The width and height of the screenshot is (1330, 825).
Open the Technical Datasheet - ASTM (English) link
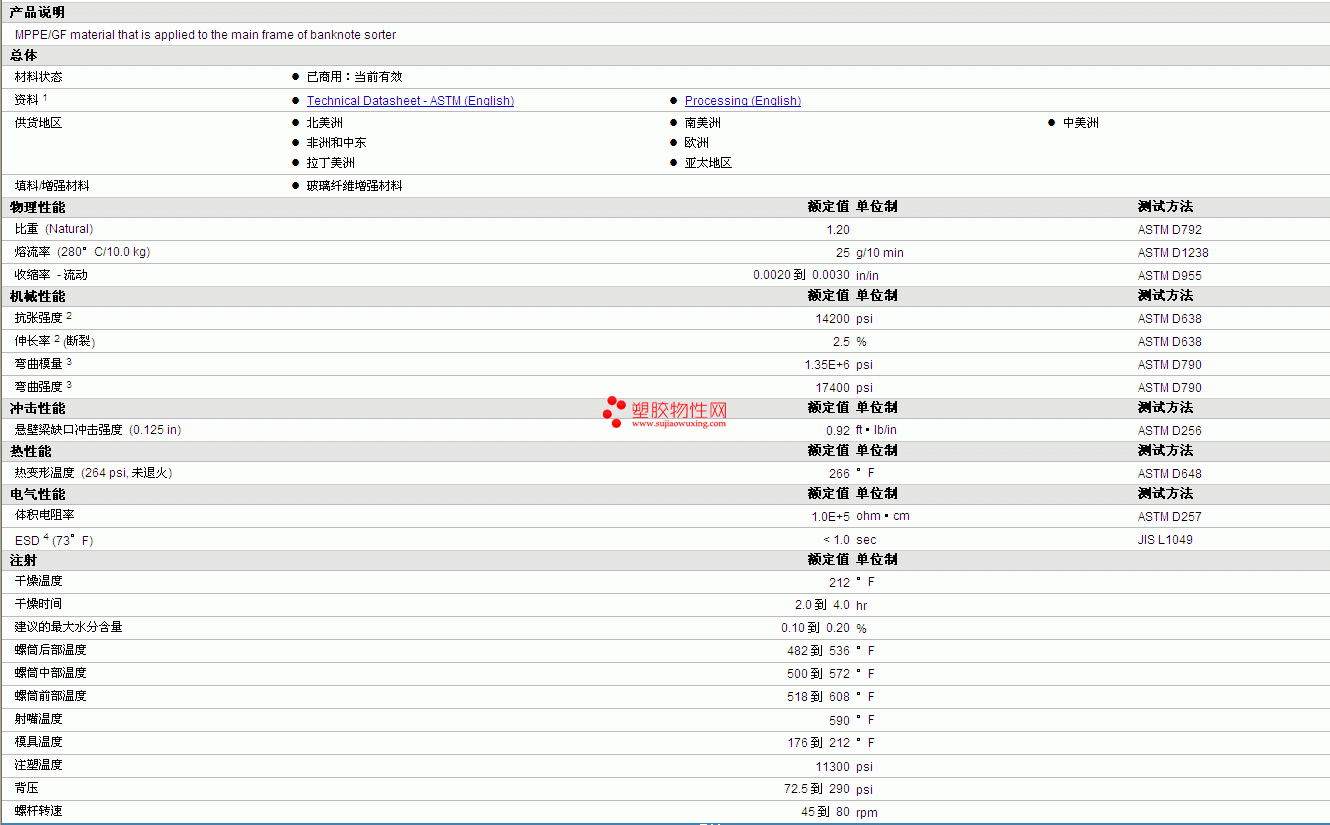pyautogui.click(x=410, y=101)
